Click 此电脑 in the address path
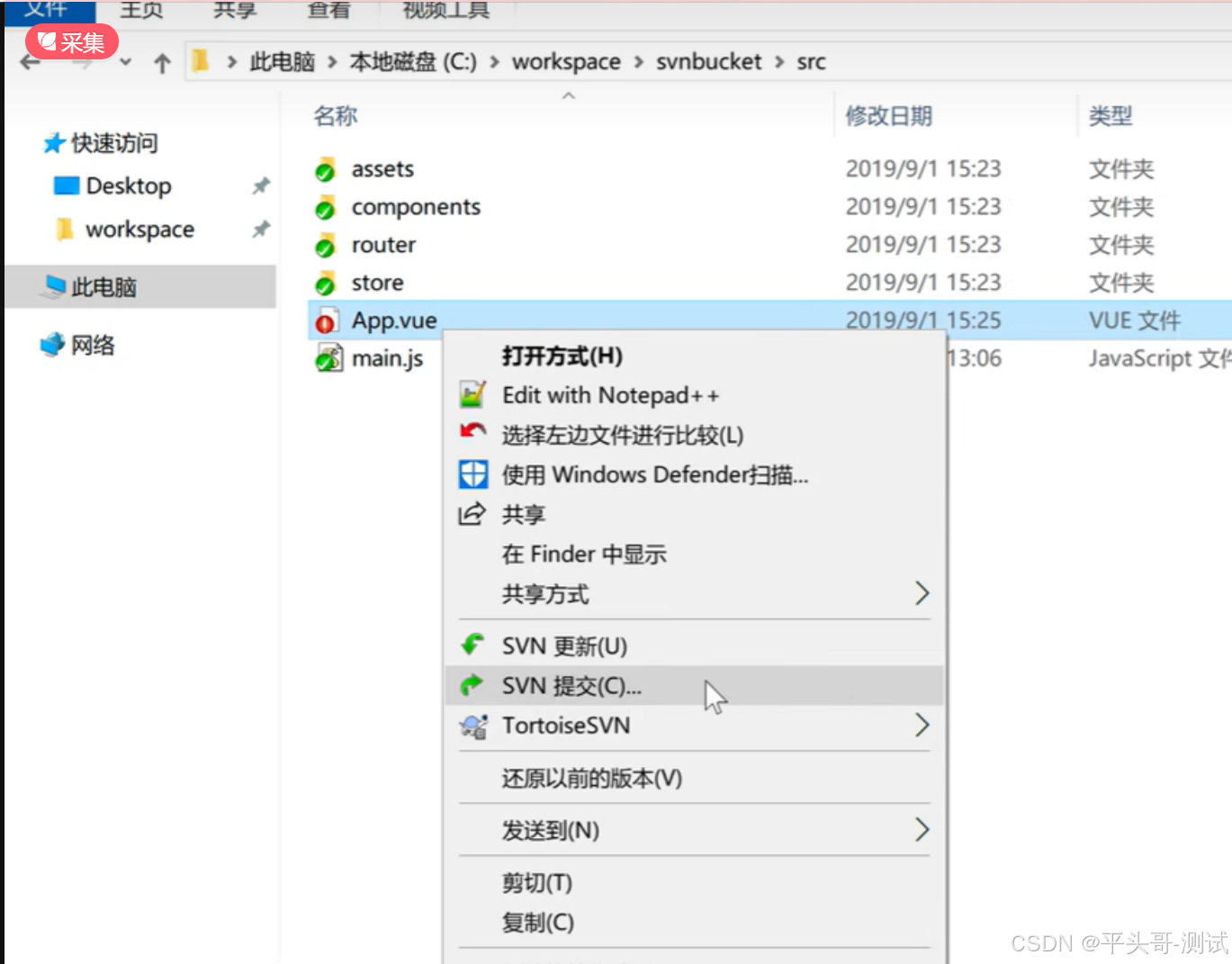The height and width of the screenshot is (964, 1232). pyautogui.click(x=283, y=61)
